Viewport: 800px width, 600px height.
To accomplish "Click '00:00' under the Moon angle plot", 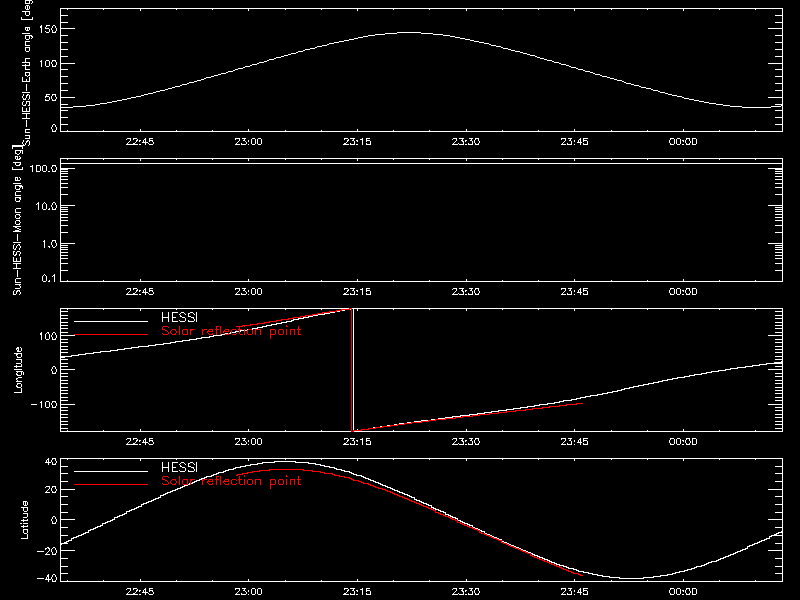I will click(x=683, y=292).
